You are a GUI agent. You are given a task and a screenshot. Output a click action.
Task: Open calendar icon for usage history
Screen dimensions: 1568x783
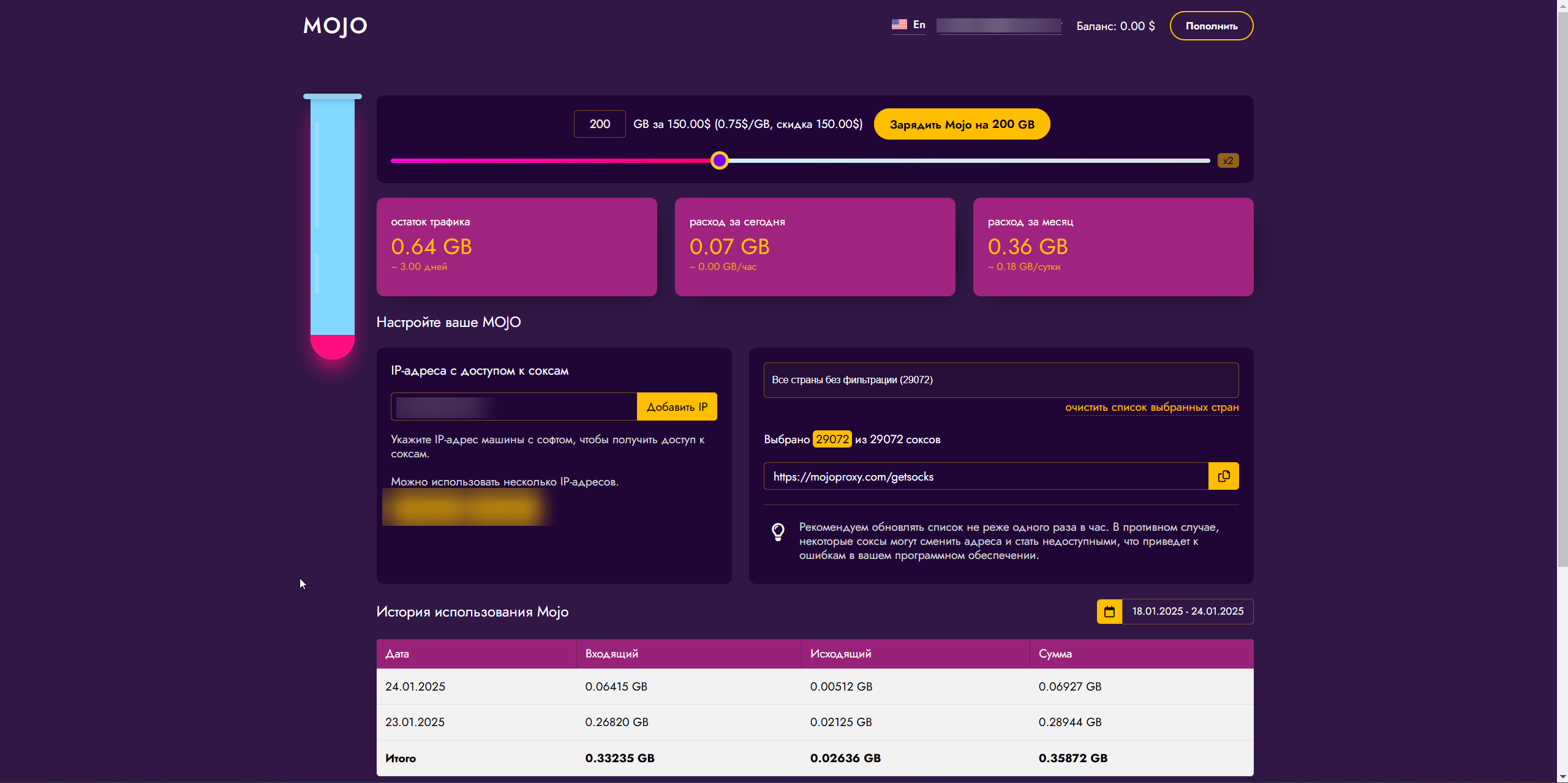pyautogui.click(x=1109, y=612)
